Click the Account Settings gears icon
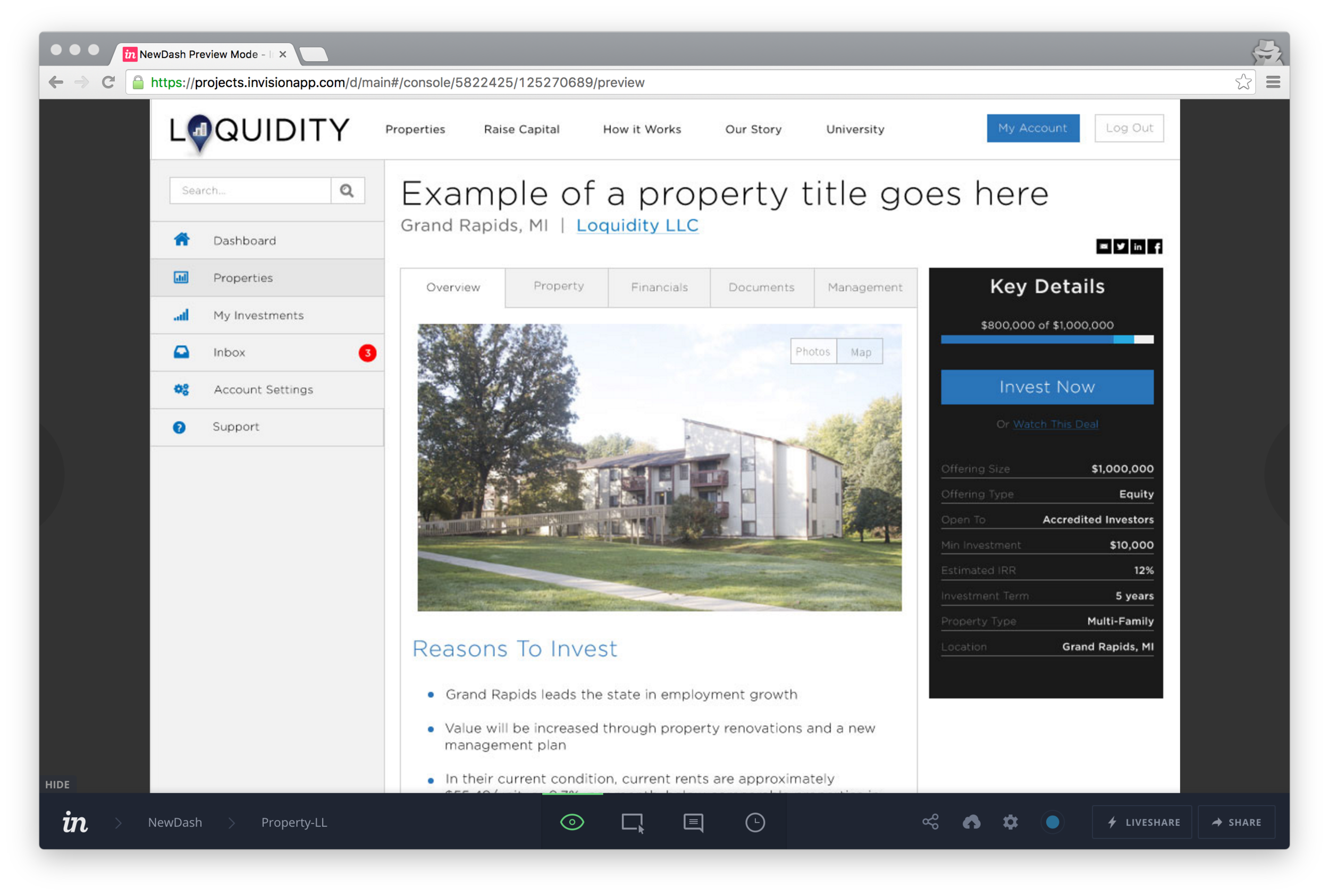This screenshot has height=896, width=1329. click(181, 390)
